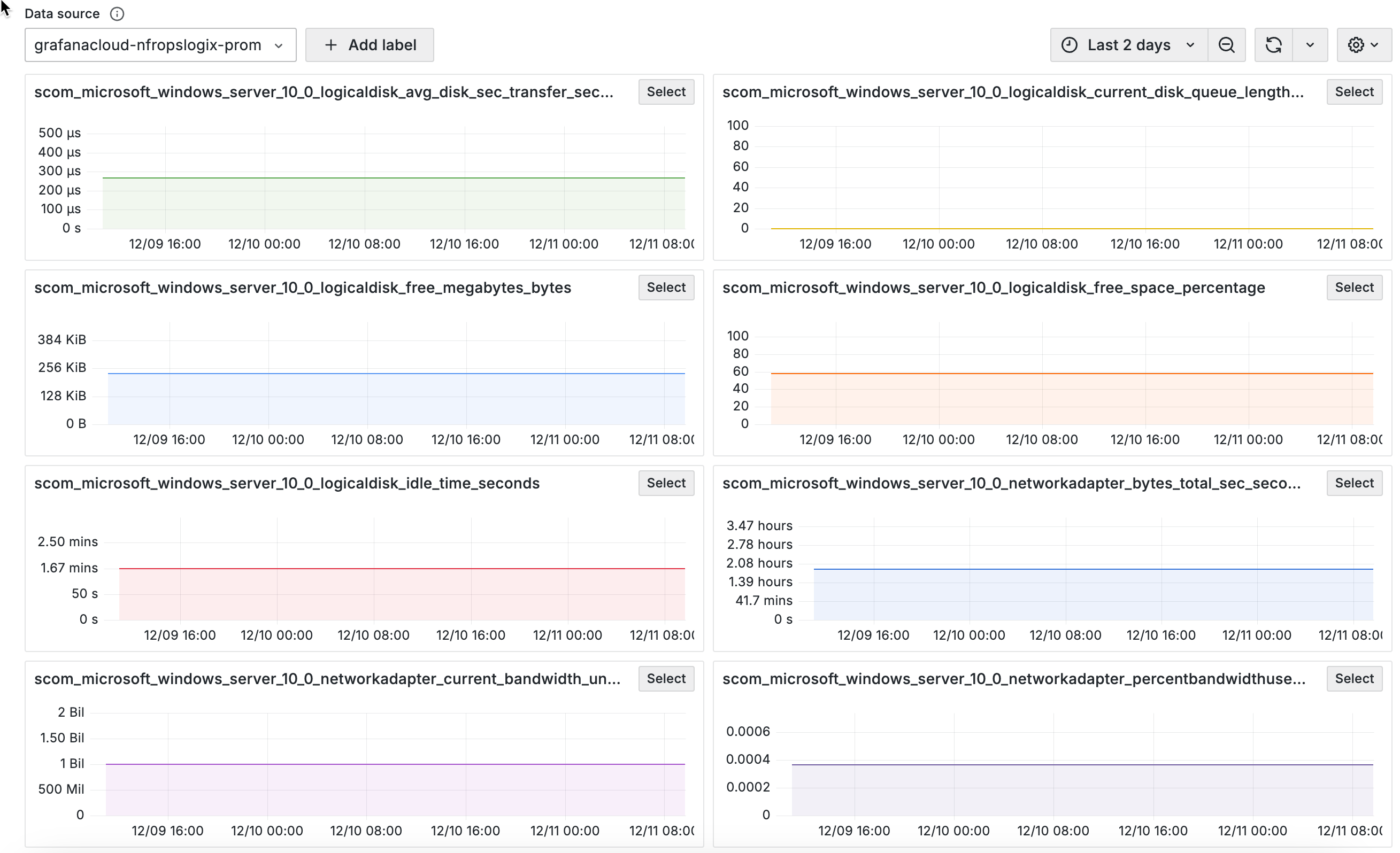Image resolution: width=1400 pixels, height=853 pixels.
Task: Select the networkadapter_percentbandwidthused metric
Action: click(x=1354, y=679)
